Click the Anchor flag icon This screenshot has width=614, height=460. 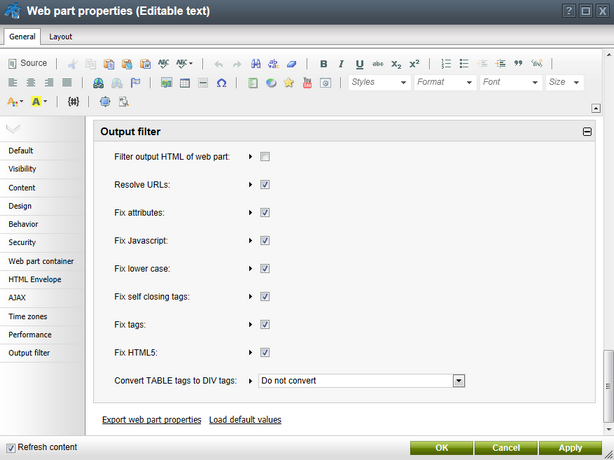(135, 83)
